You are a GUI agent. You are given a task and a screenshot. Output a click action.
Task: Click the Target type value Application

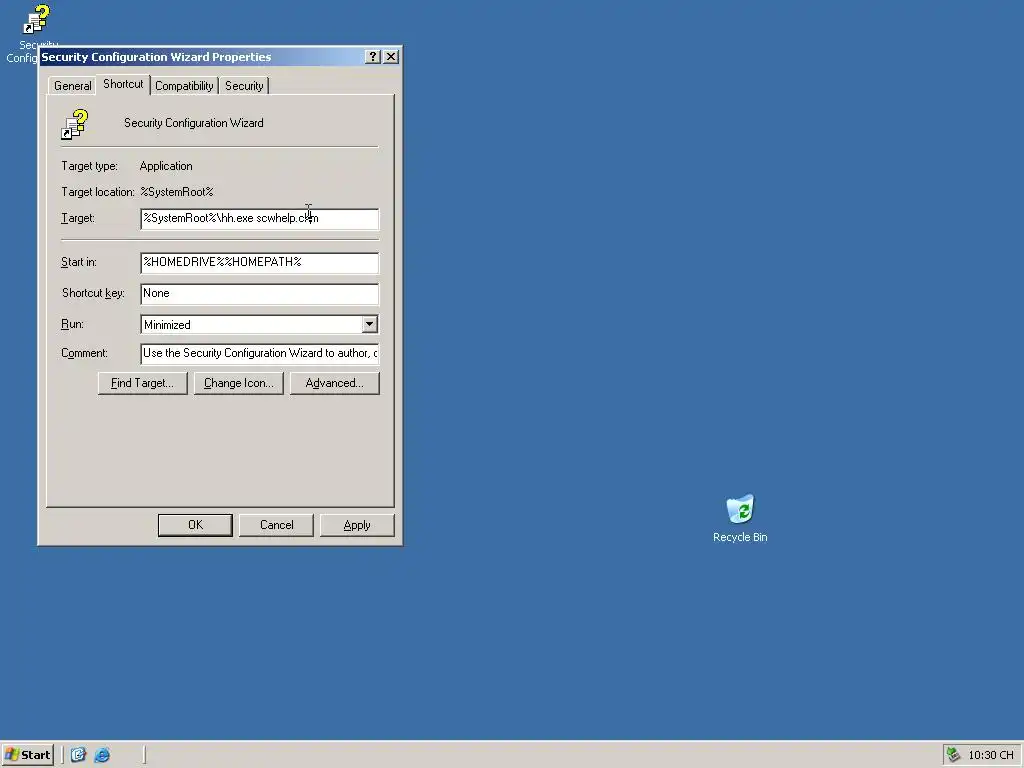pyautogui.click(x=166, y=166)
